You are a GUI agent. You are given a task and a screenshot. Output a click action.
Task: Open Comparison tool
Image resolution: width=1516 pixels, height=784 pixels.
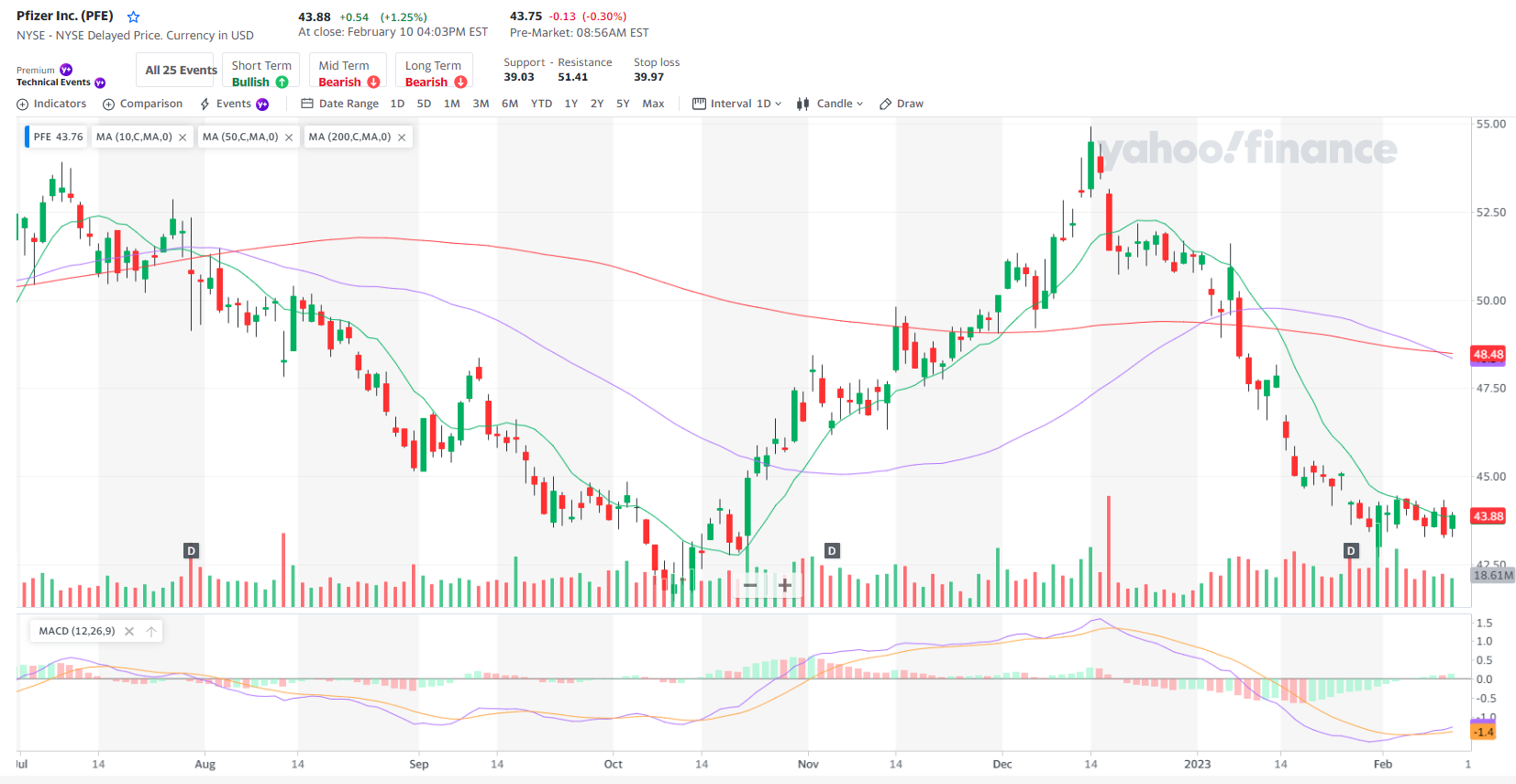point(142,104)
